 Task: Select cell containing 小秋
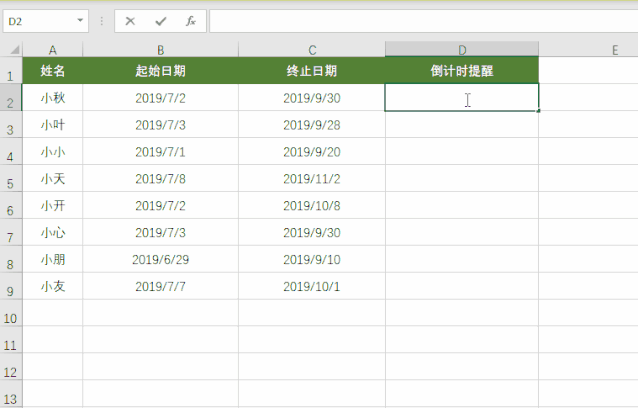(52, 98)
